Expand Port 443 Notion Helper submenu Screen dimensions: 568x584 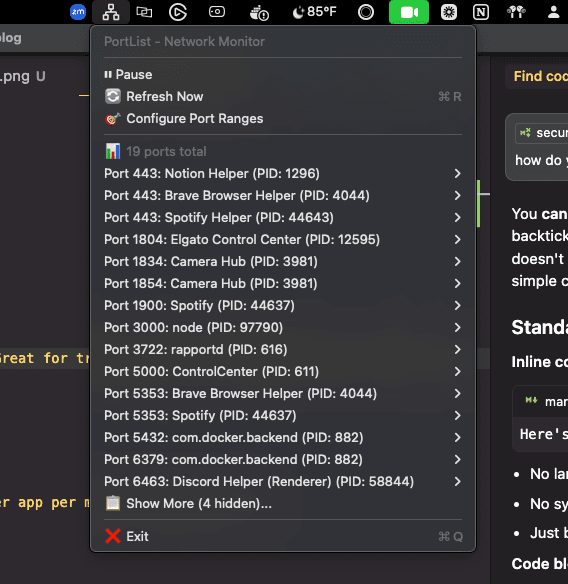pos(457,174)
